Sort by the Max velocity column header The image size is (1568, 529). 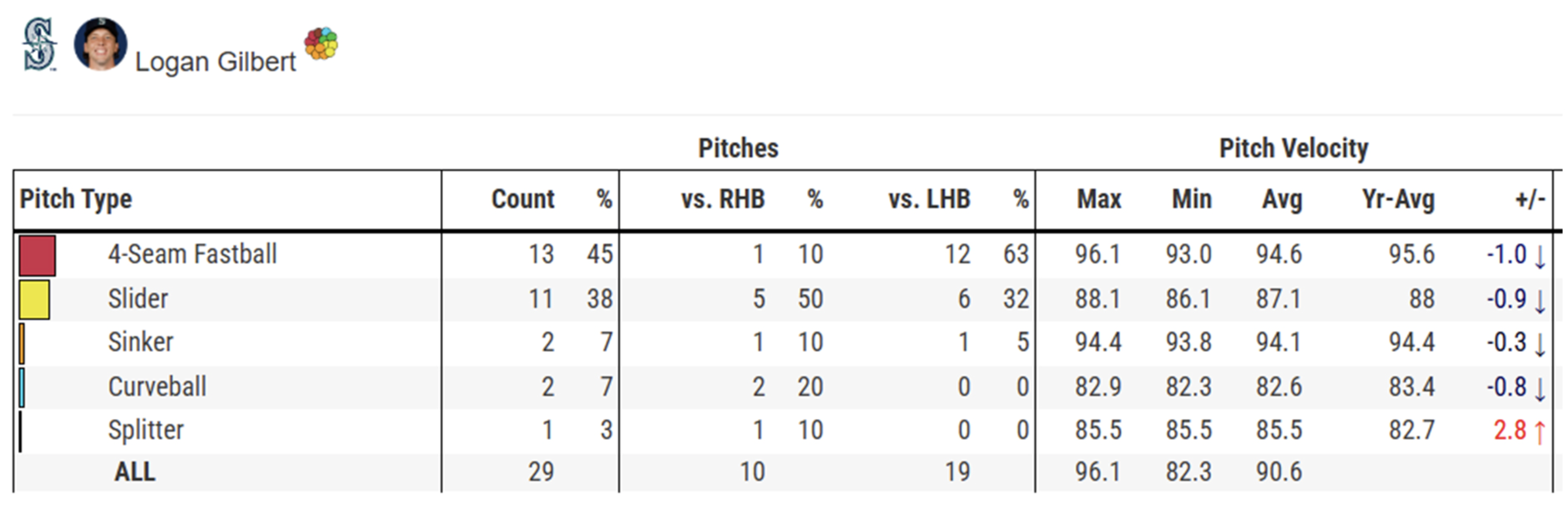pyautogui.click(x=1099, y=200)
